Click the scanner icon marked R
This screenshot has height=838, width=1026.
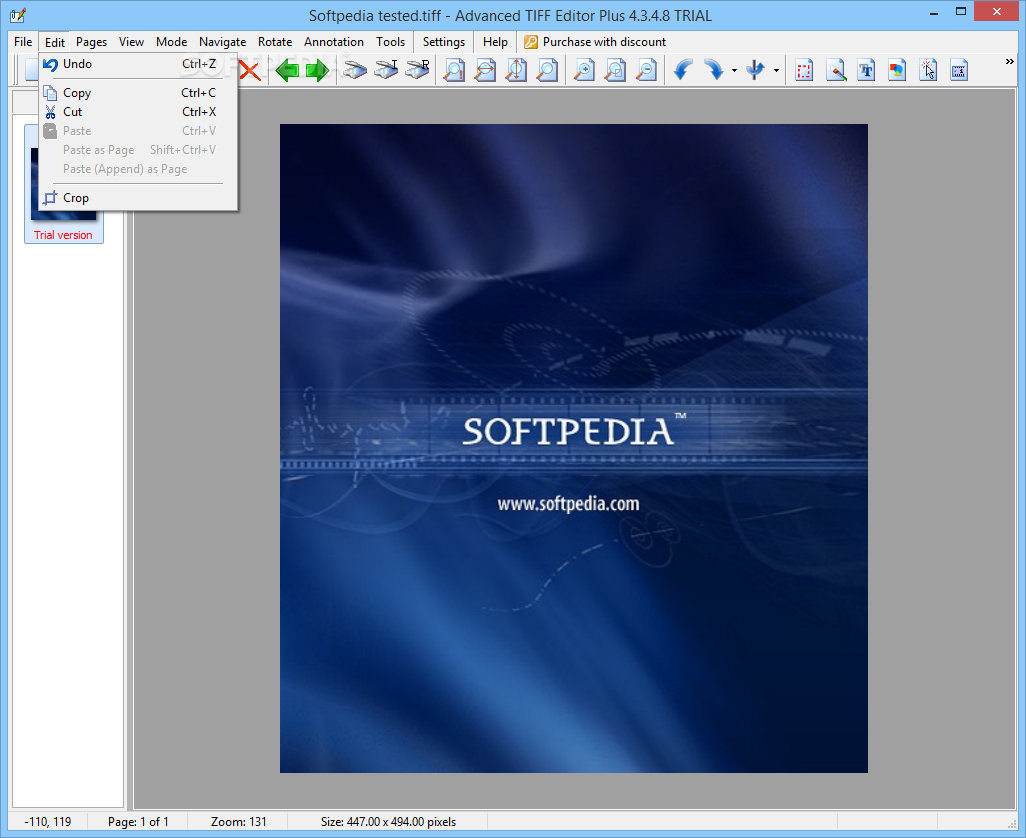[417, 70]
